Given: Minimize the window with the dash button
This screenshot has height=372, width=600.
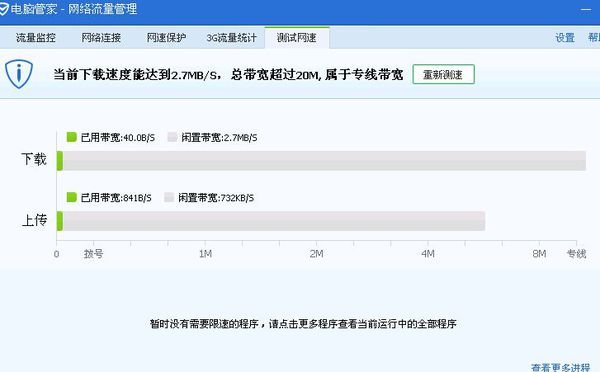Looking at the screenshot, I should point(586,9).
